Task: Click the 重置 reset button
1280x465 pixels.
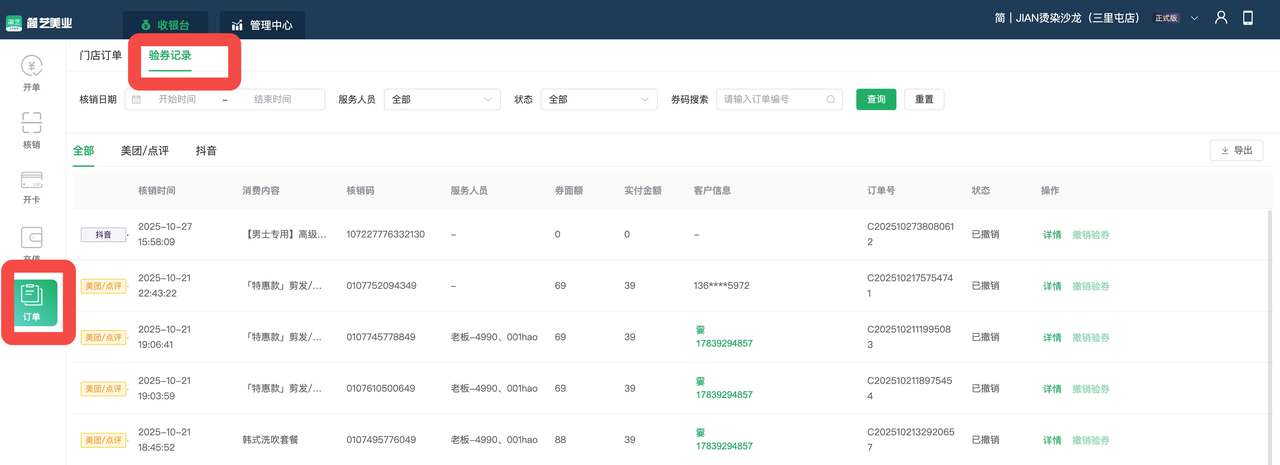Action: click(x=924, y=100)
